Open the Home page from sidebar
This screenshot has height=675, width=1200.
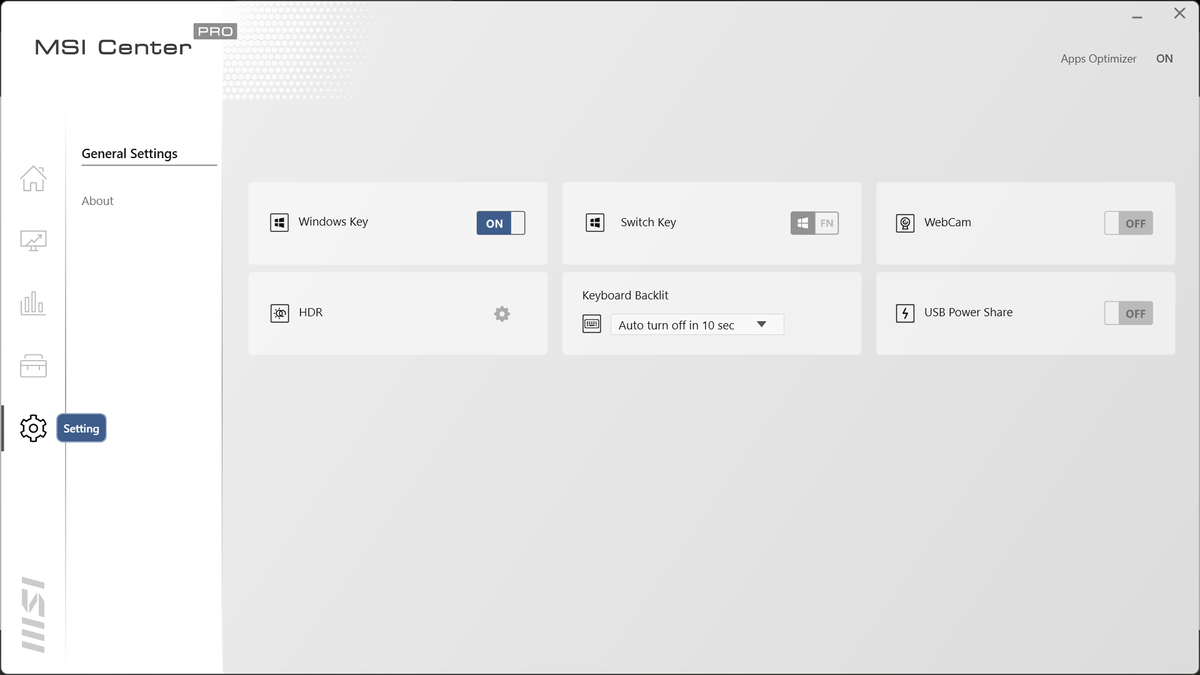(33, 178)
